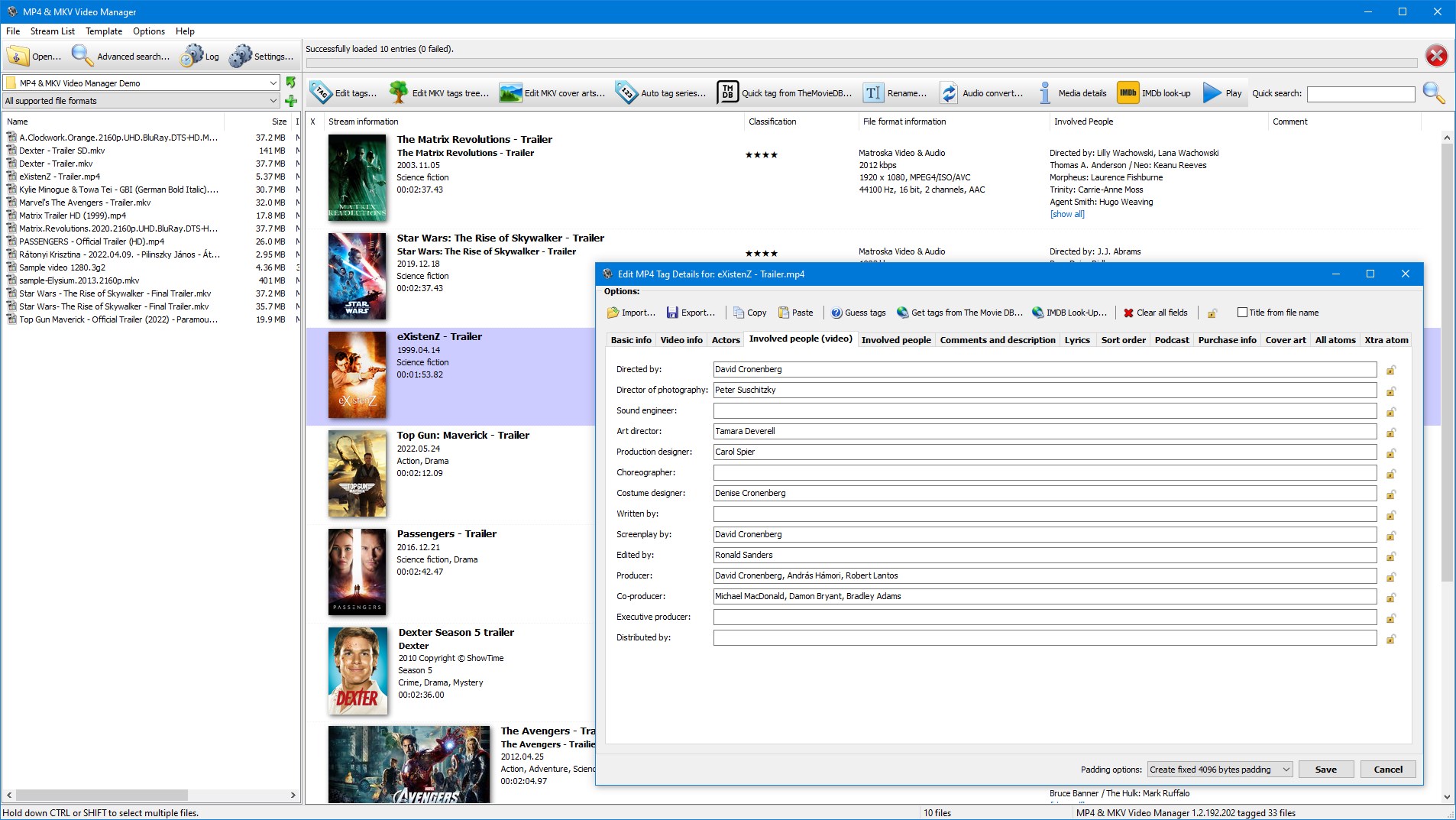1456x820 pixels.
Task: Open Audio convert… tool
Action: 981,92
